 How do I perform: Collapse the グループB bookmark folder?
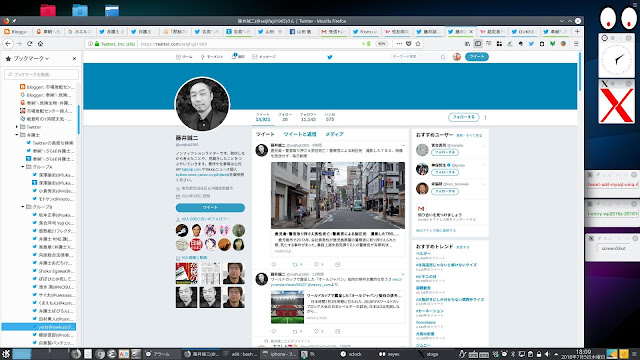(x=23, y=207)
